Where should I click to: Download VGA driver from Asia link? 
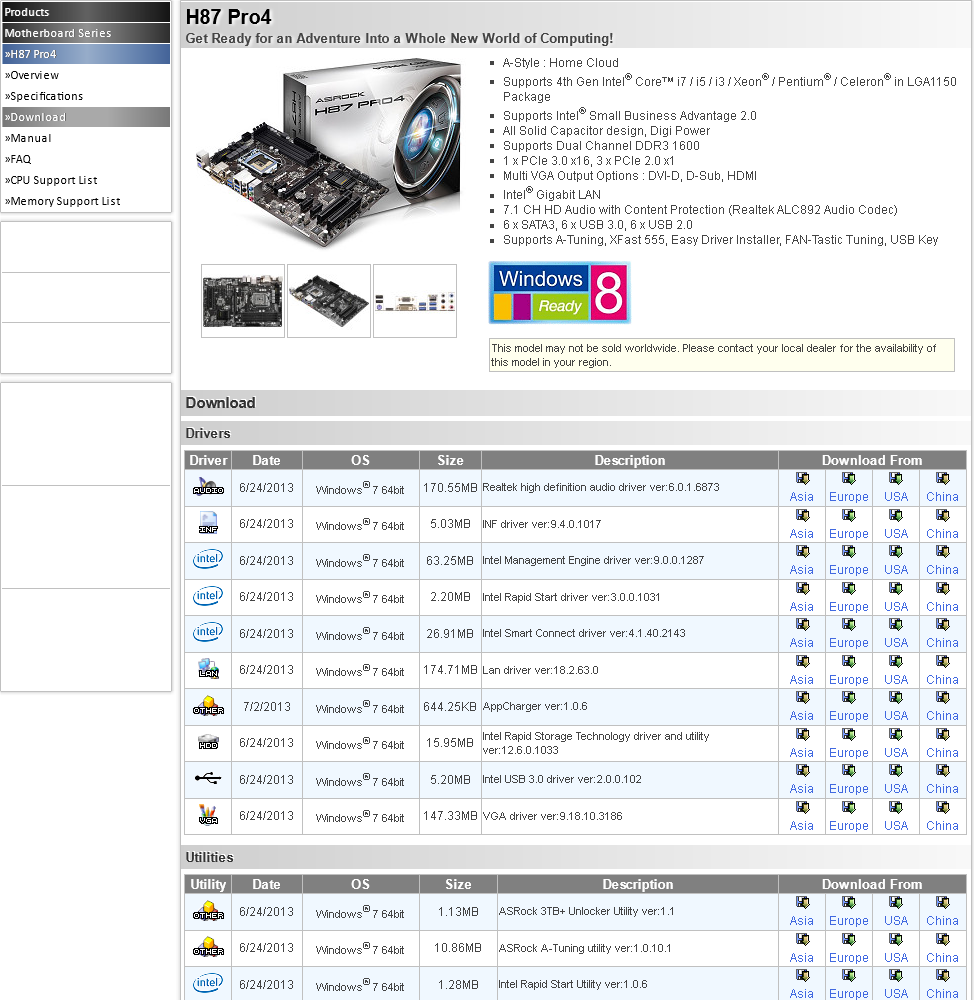point(802,826)
